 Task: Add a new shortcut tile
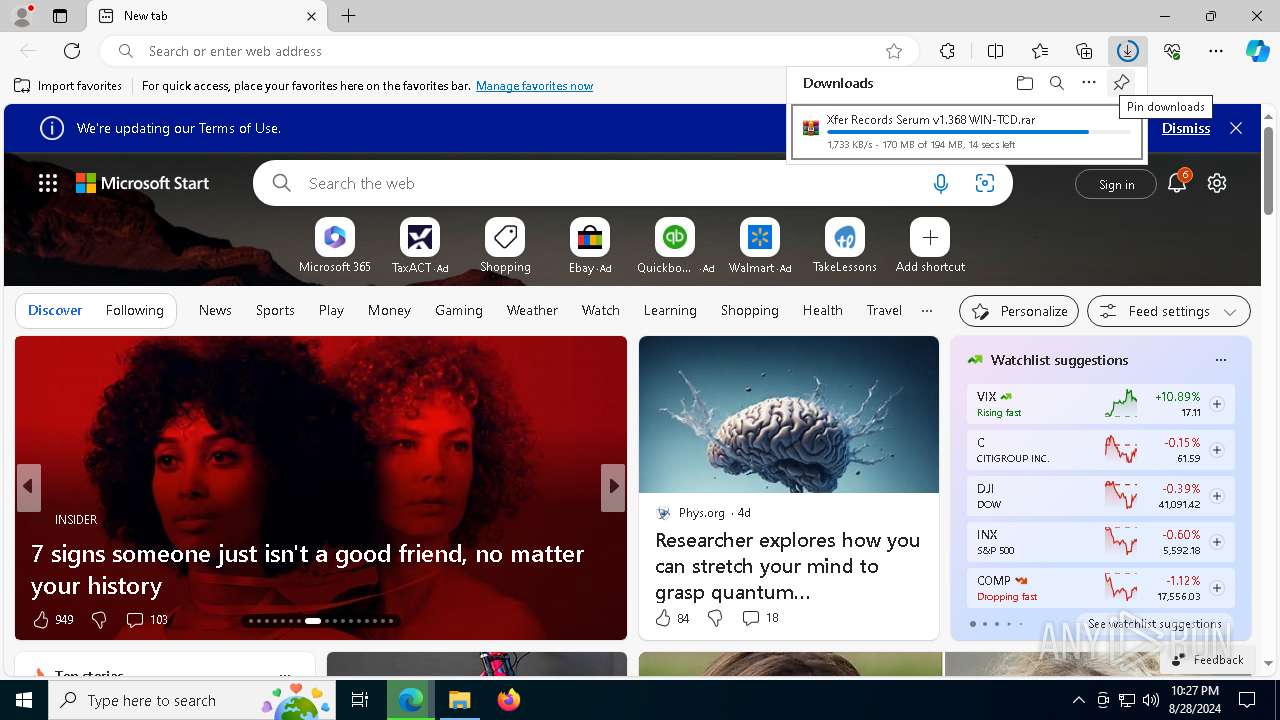930,246
